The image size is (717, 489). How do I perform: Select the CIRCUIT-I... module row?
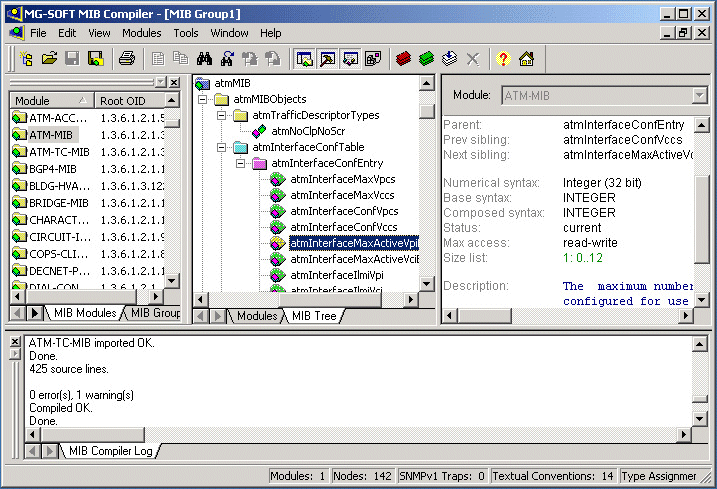tap(60, 237)
